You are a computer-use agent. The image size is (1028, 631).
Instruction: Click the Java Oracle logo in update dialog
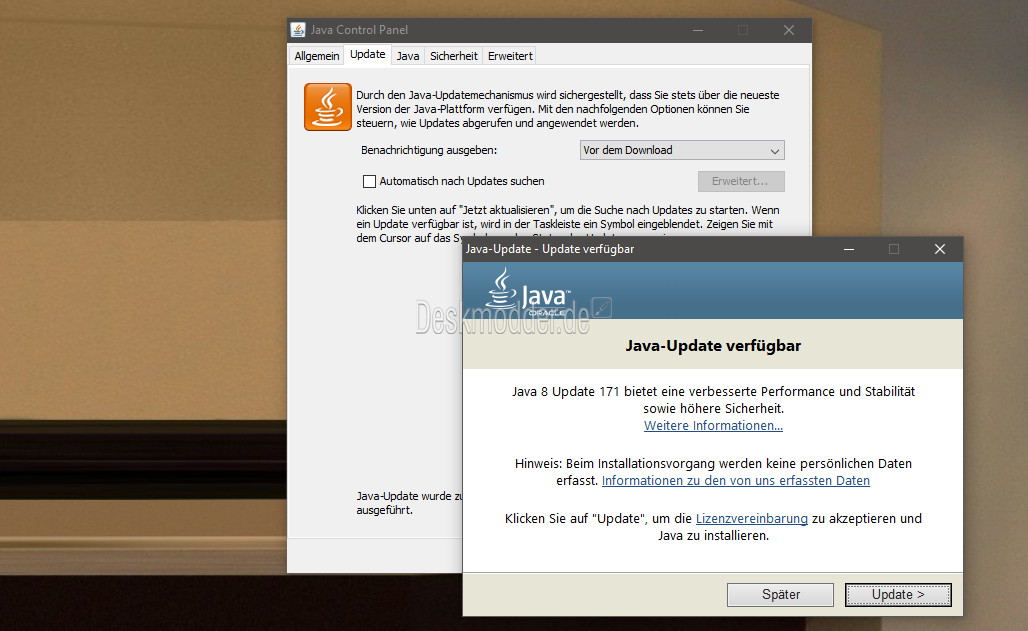pos(528,292)
